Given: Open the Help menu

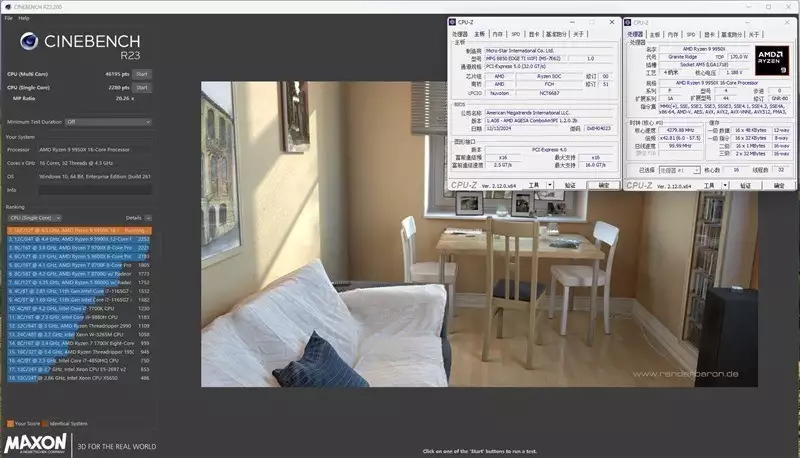Looking at the screenshot, I should (24, 18).
